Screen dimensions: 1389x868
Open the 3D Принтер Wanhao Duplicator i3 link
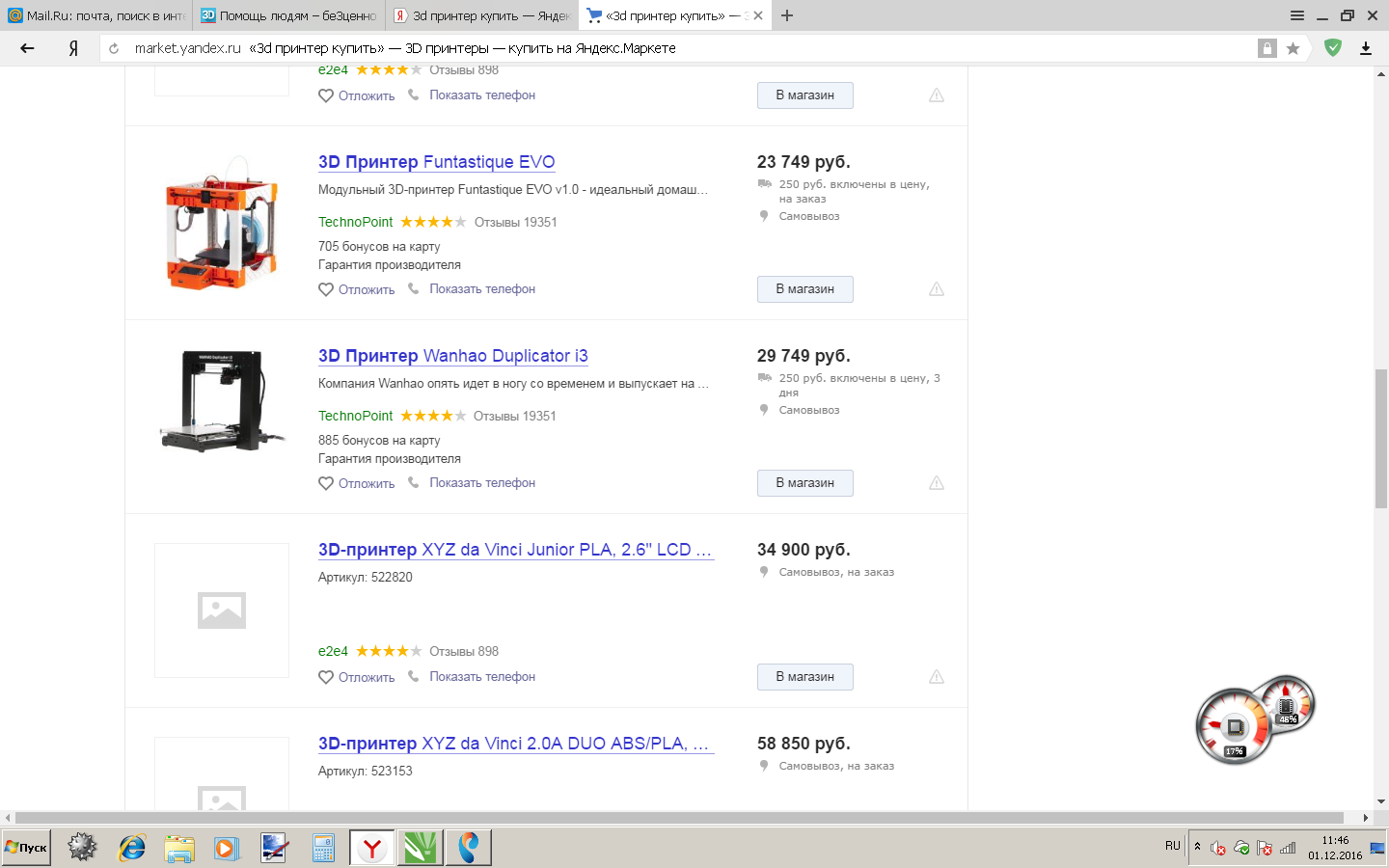tap(453, 356)
